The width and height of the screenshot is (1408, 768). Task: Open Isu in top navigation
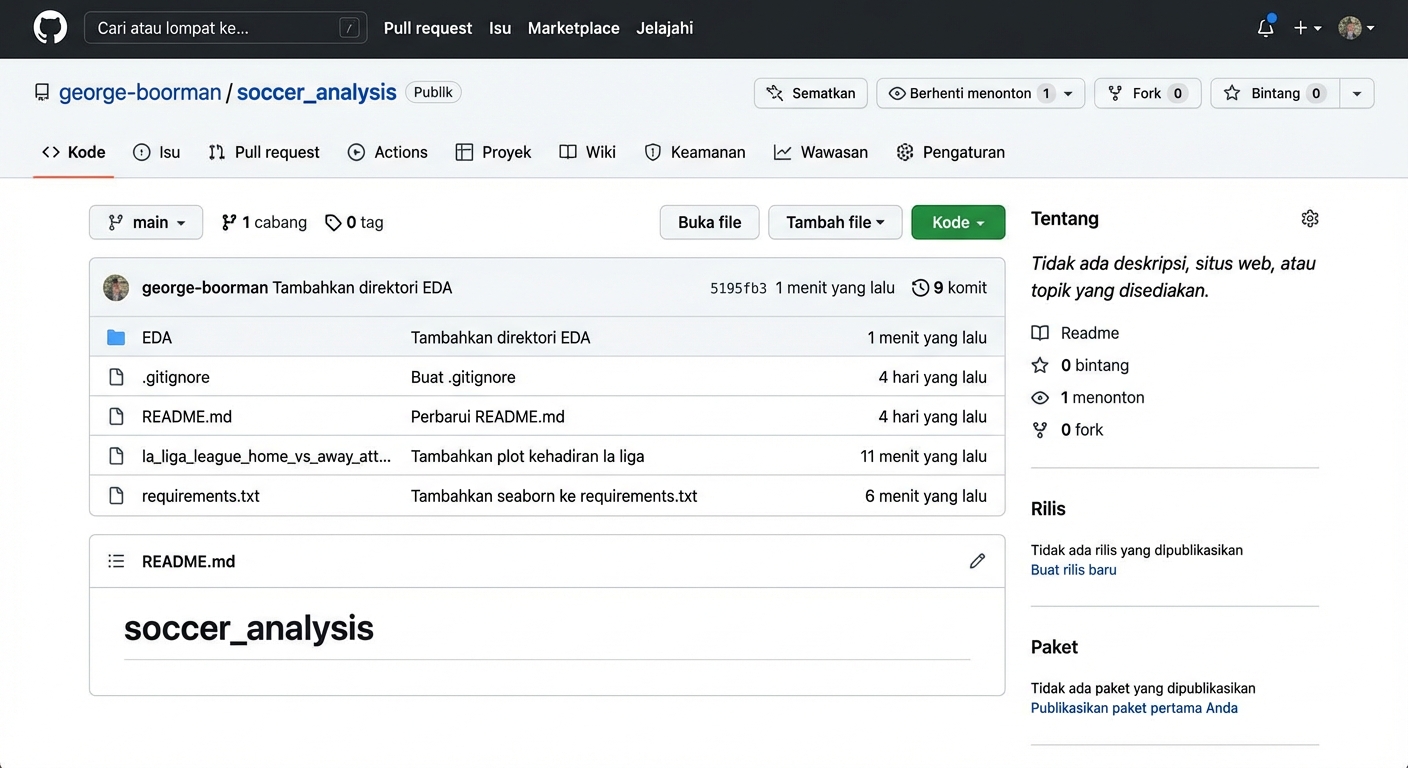pos(500,28)
